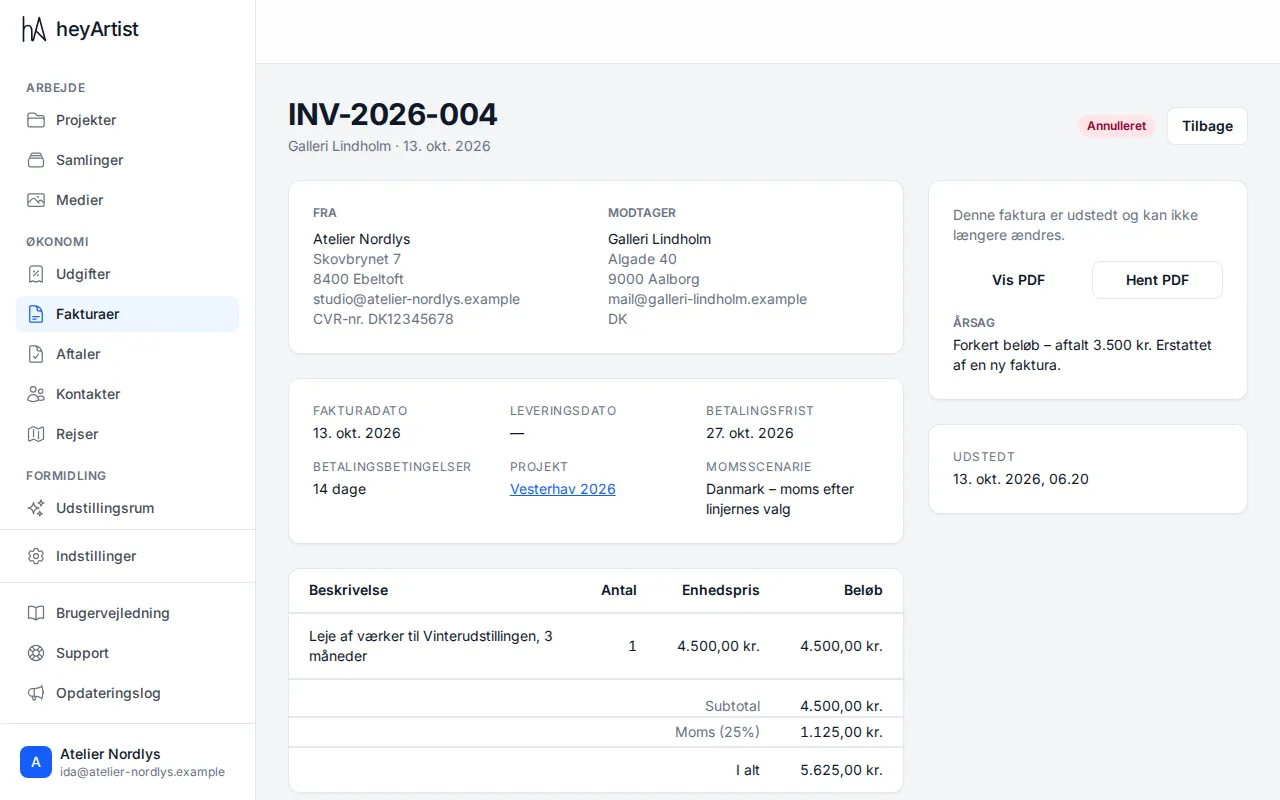Click the Rejser map icon
Viewport: 1280px width, 800px height.
[36, 434]
